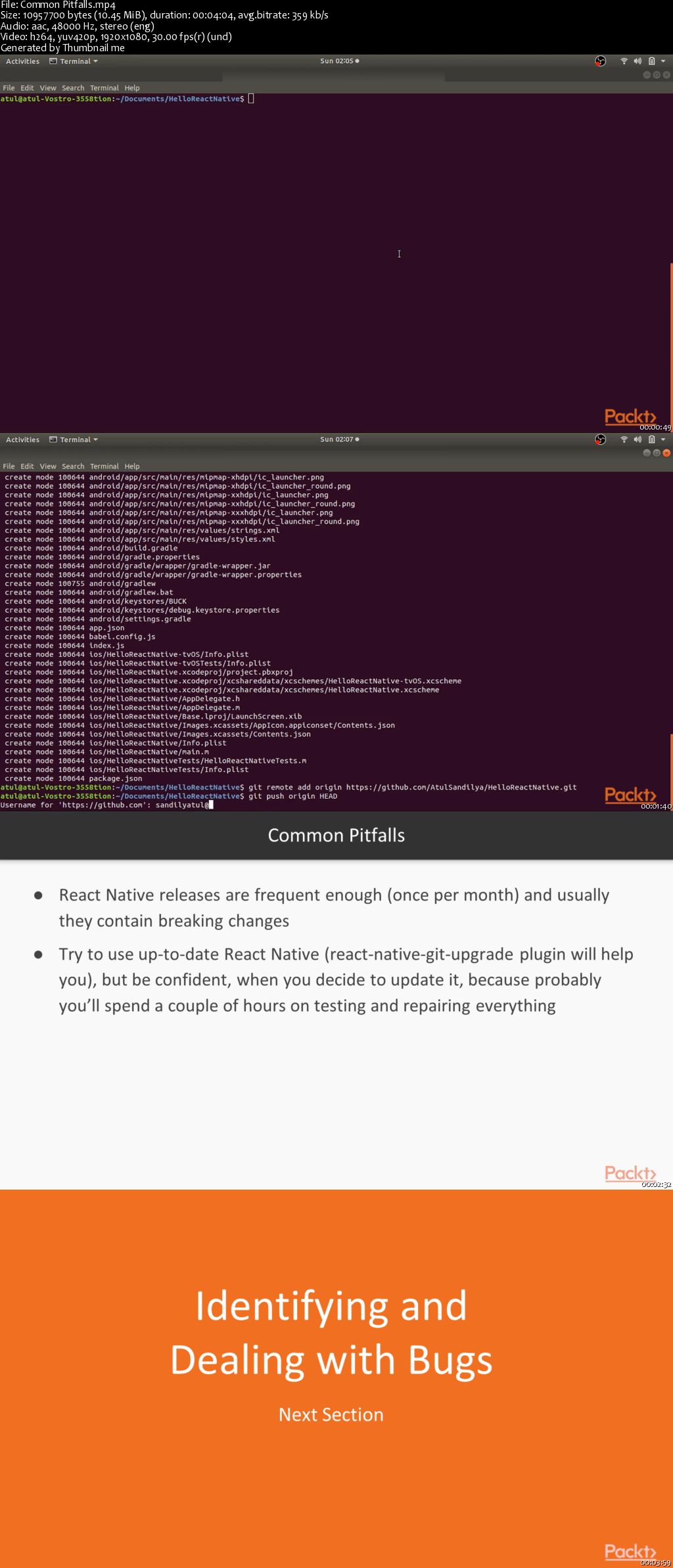673x1568 pixels.
Task: Click battery icon in the Sun 02:05 top bar
Action: point(651,61)
